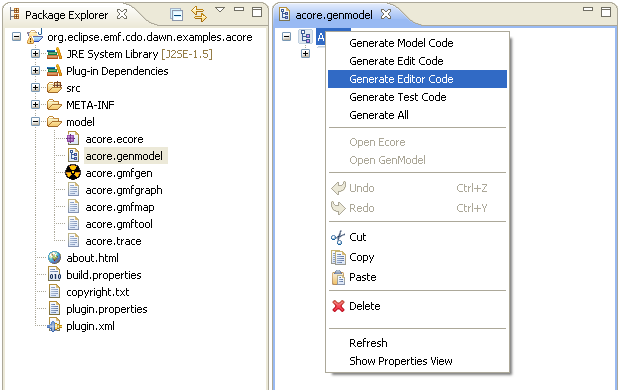The height and width of the screenshot is (392, 627).
Task: Choose Generate All
Action: pyautogui.click(x=417, y=115)
